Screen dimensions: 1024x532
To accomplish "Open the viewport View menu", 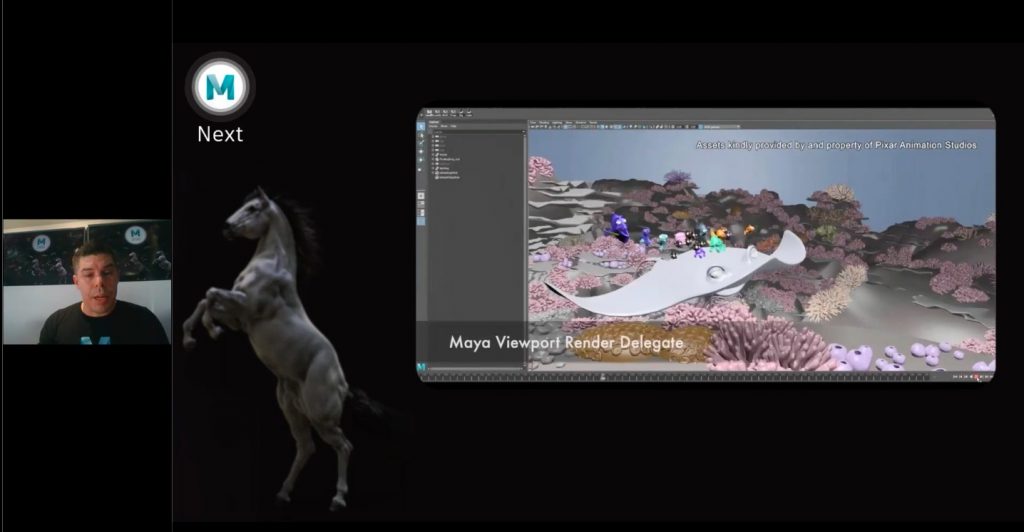I will [x=533, y=123].
